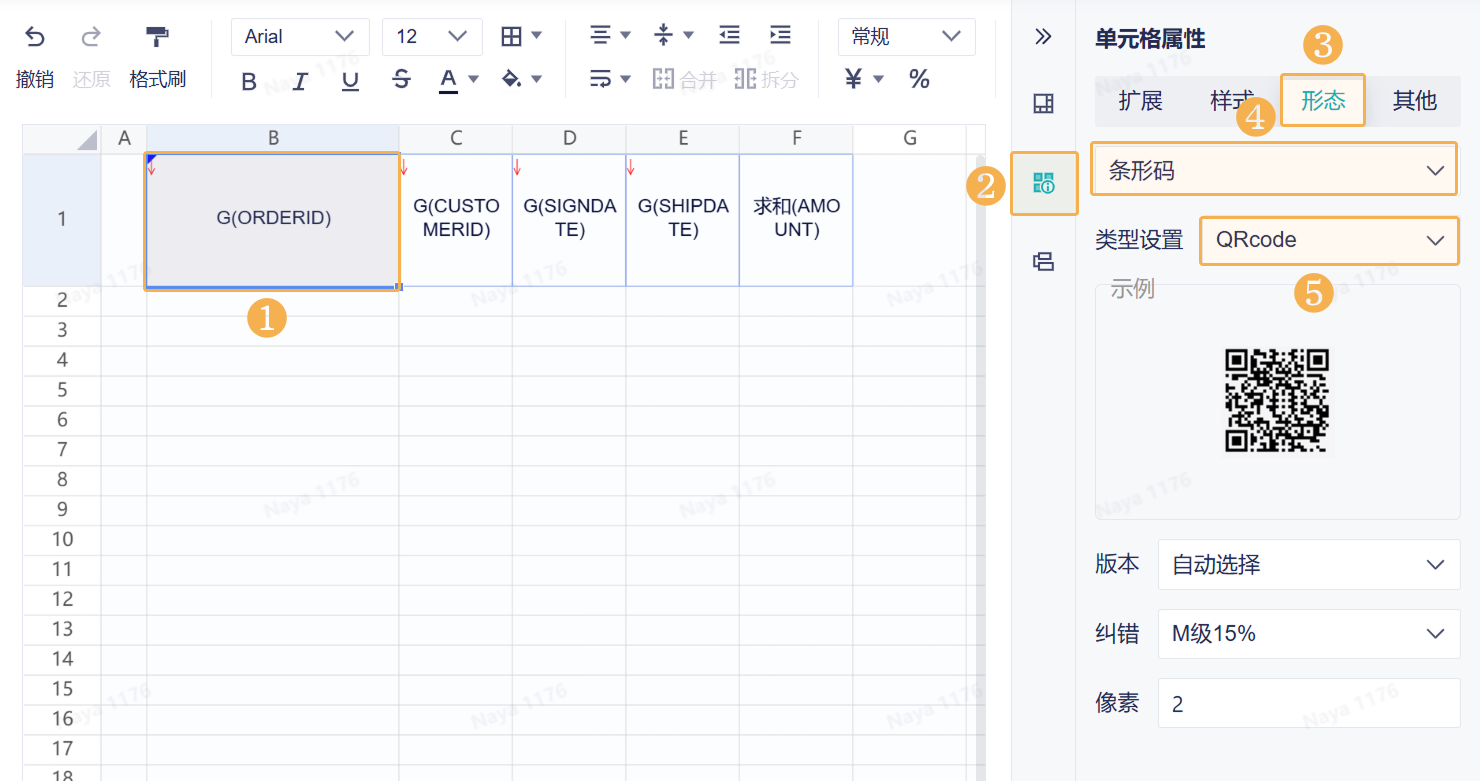Viewport: 1480px width, 781px height.
Task: Collapse the right properties panel
Action: click(x=1043, y=37)
